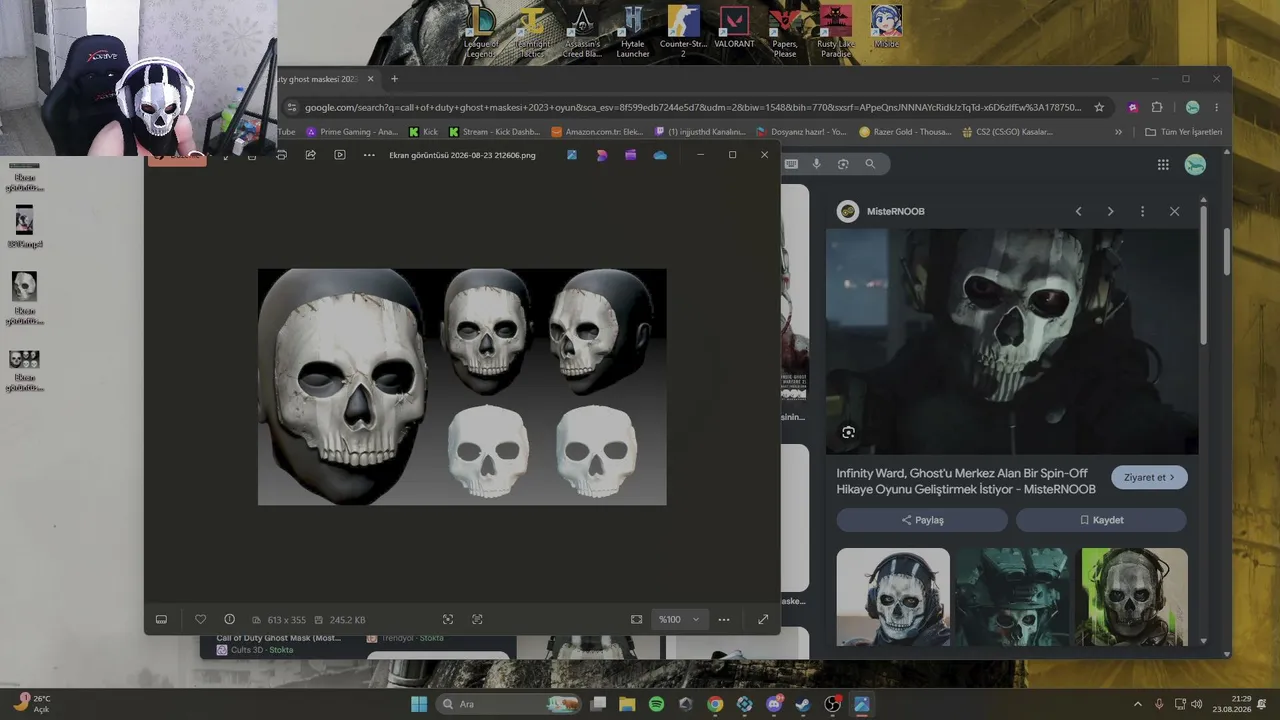This screenshot has height=720, width=1280.
Task: Open Steam from the taskbar
Action: (803, 704)
